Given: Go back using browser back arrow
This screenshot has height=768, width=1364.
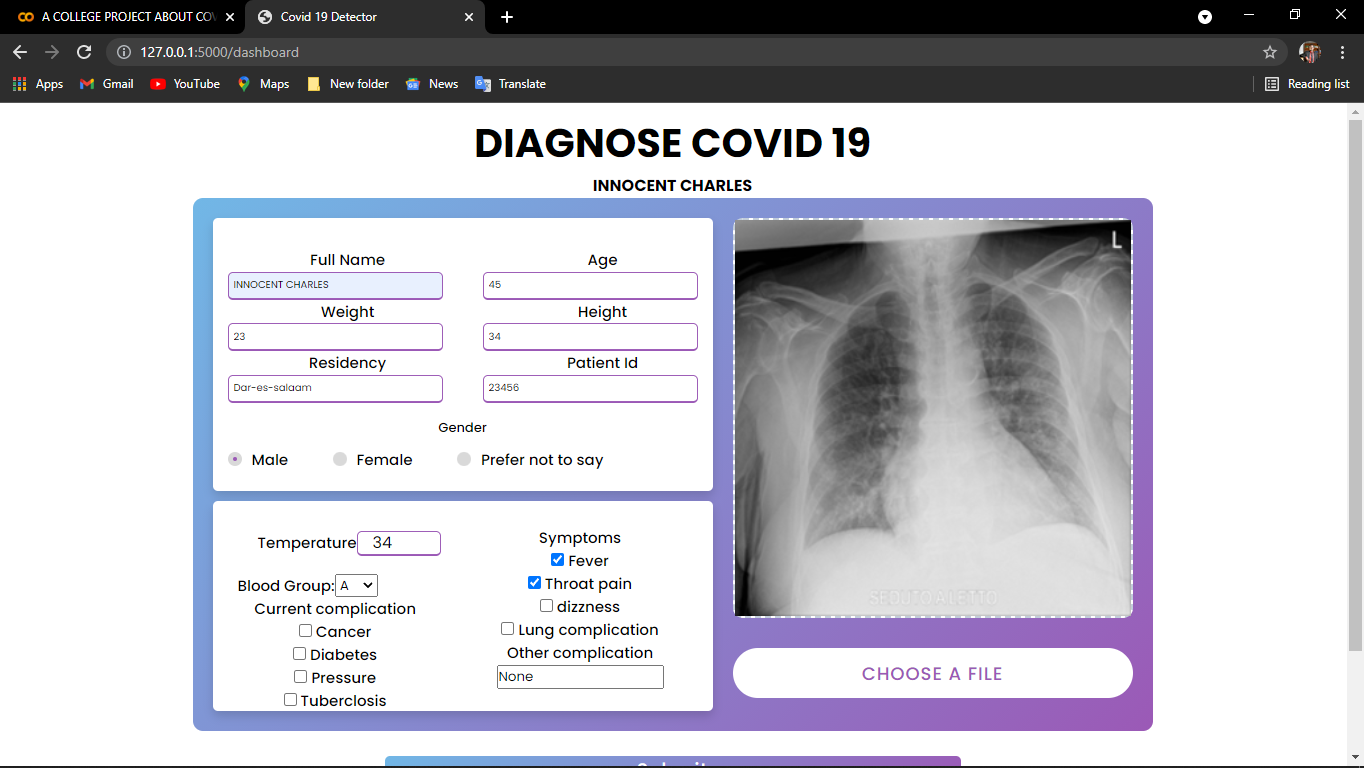Looking at the screenshot, I should click(20, 52).
